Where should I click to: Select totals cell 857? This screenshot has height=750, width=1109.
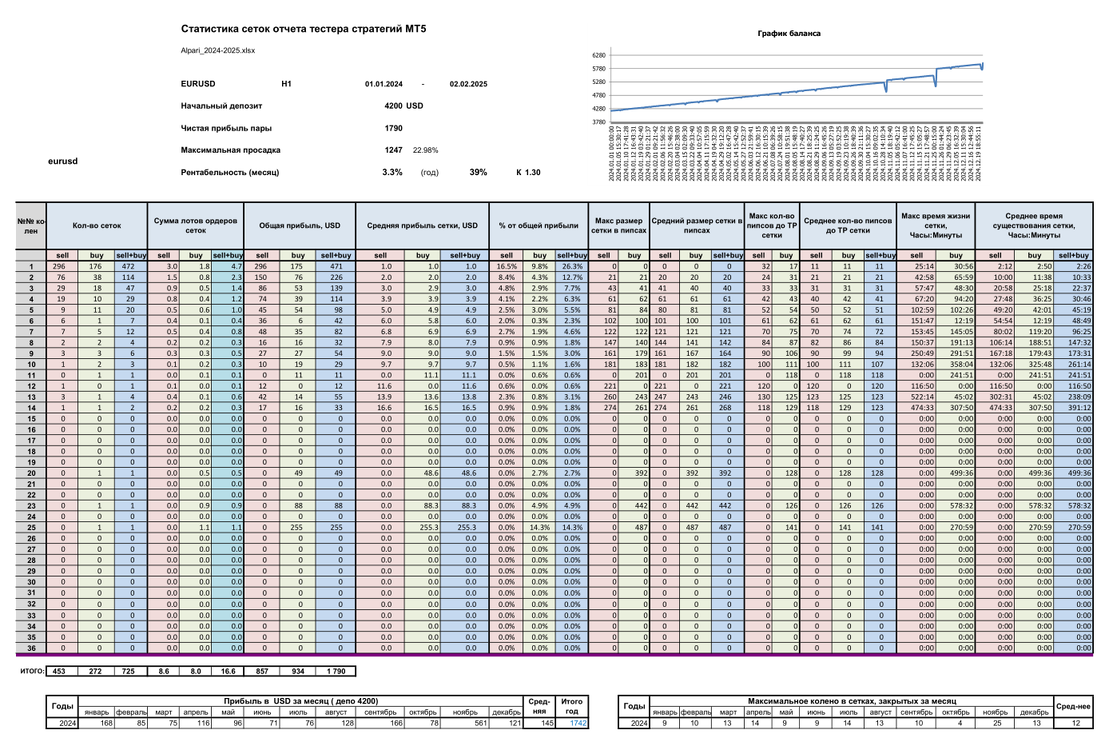click(262, 671)
